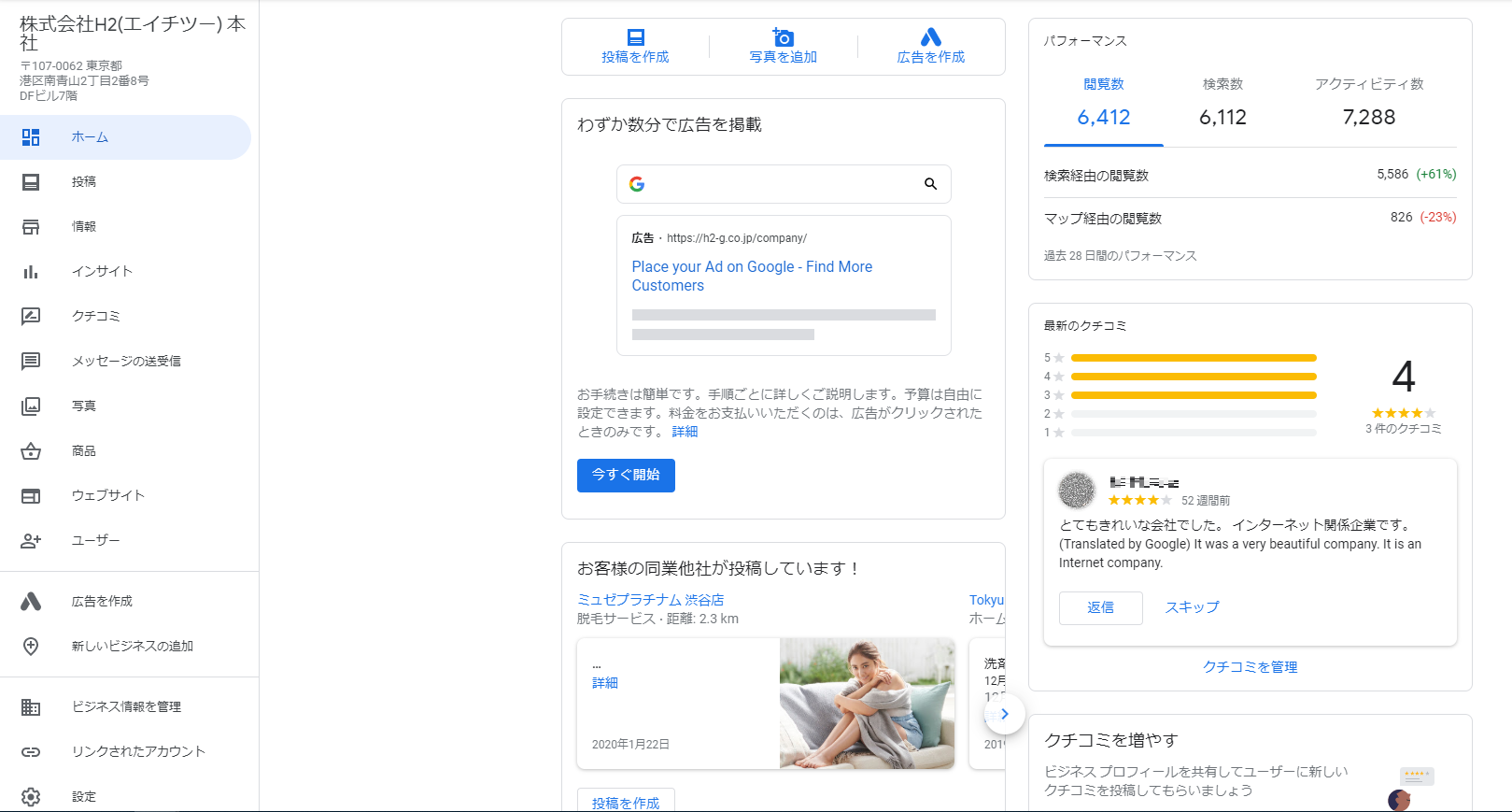
Task: Click the Reviews (クチコミ) sidebar icon
Action: click(x=31, y=316)
